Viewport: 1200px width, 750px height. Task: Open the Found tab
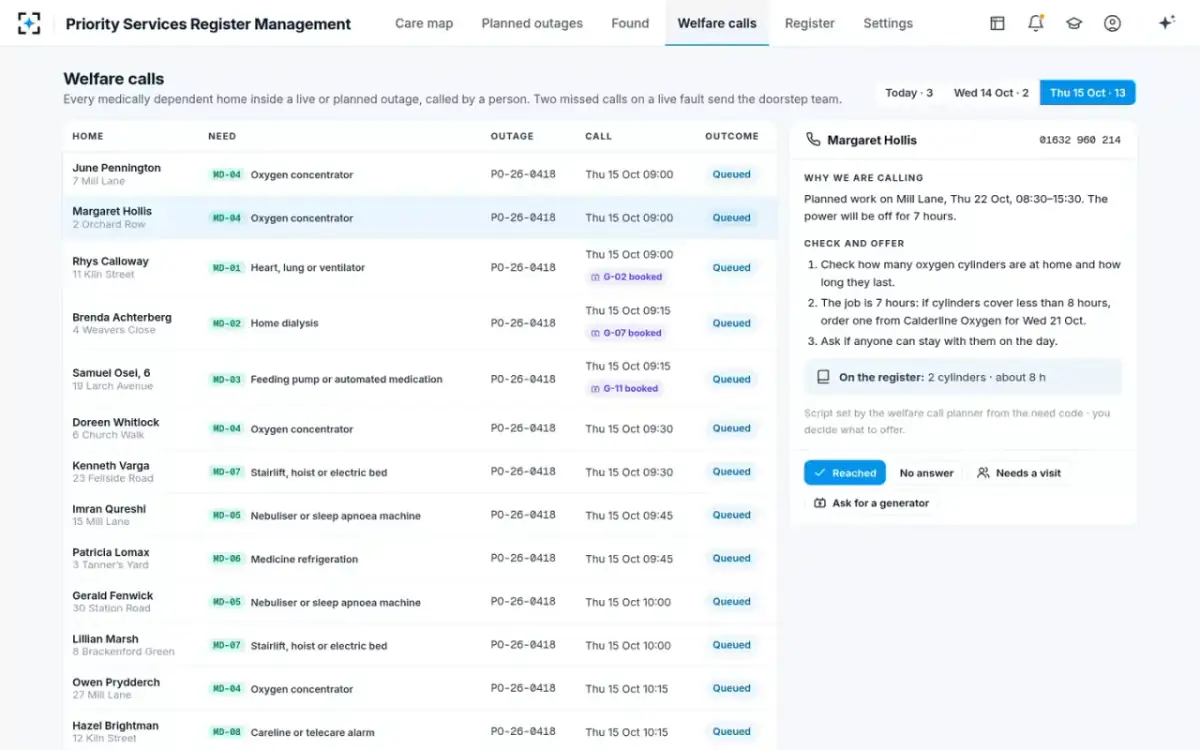point(630,23)
